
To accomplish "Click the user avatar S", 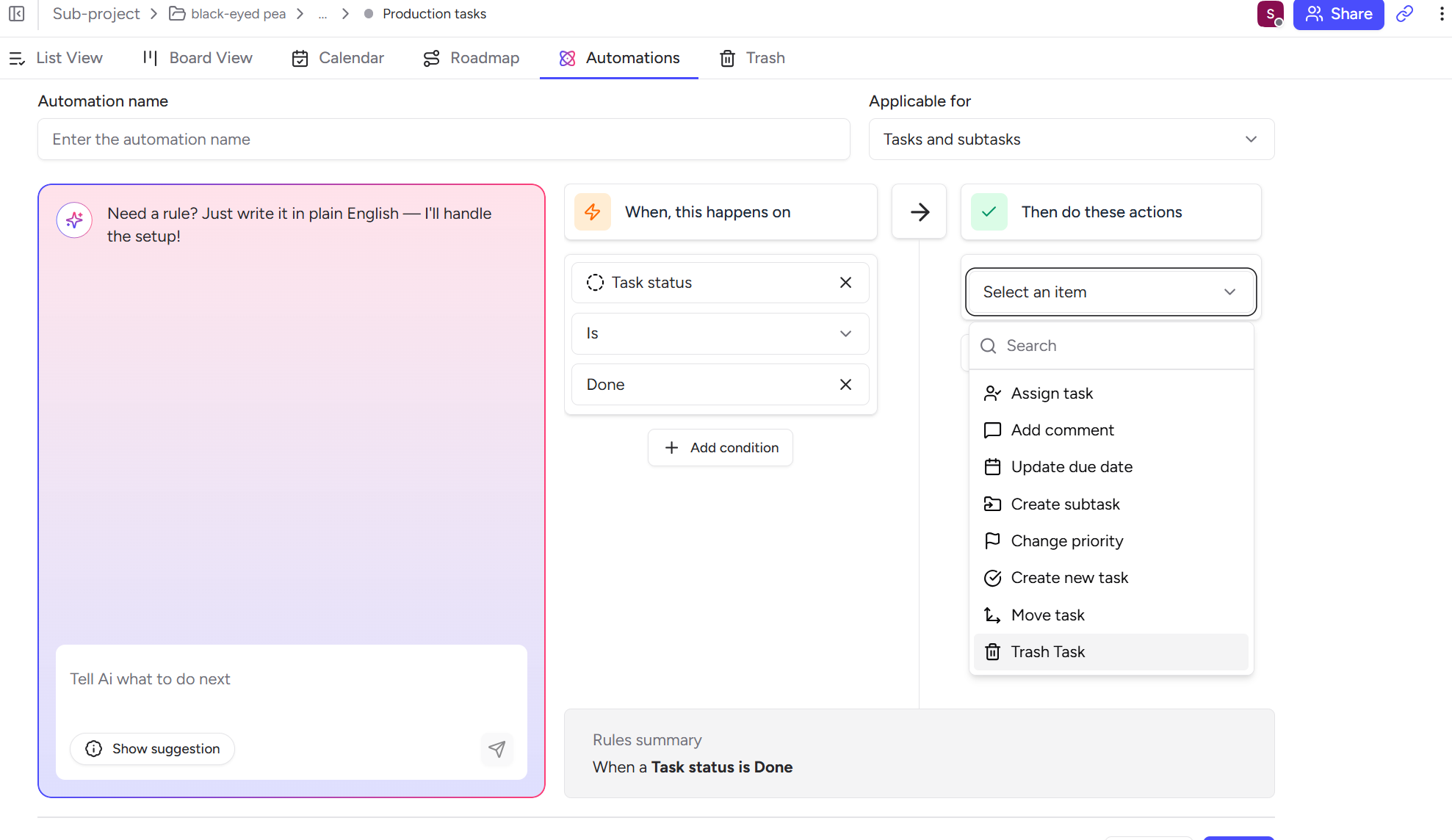I will click(x=1270, y=14).
